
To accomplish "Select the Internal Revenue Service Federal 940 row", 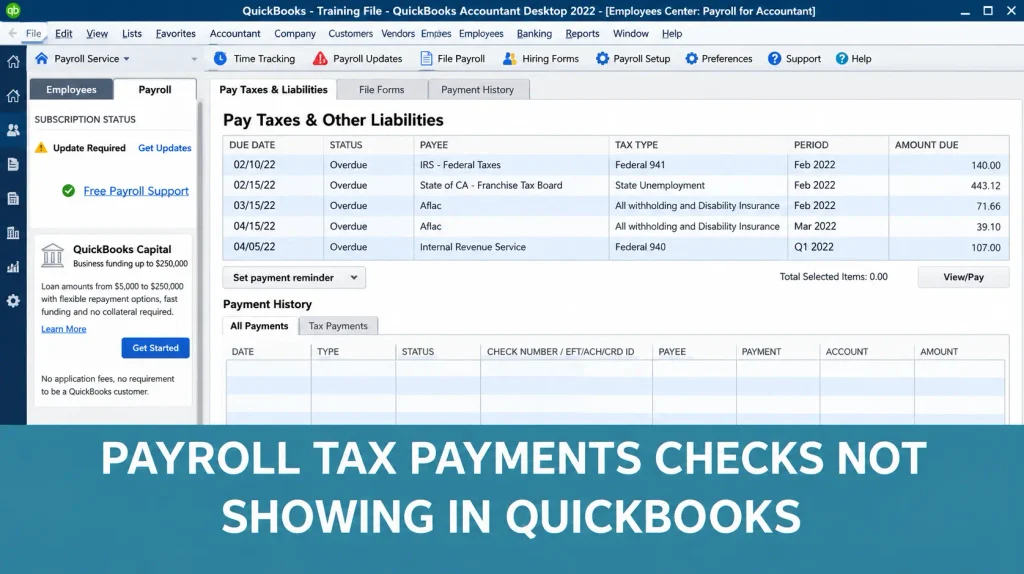I will point(616,247).
